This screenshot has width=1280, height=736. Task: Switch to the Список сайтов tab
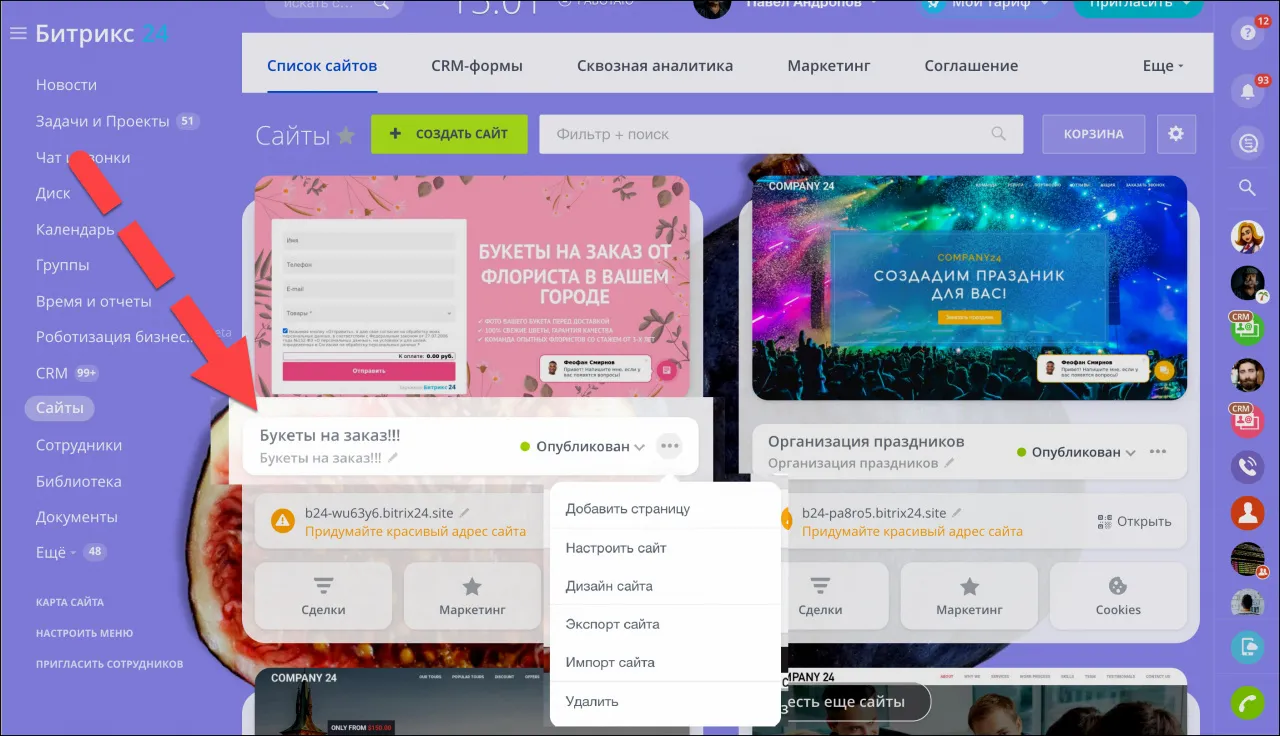tap(322, 66)
